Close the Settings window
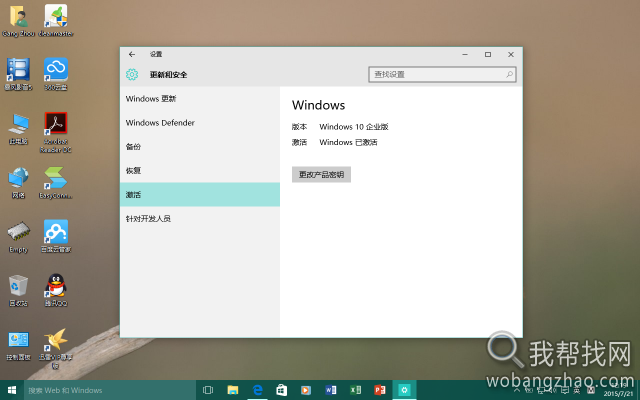Screen dimensions: 640x400 (x=511, y=54)
